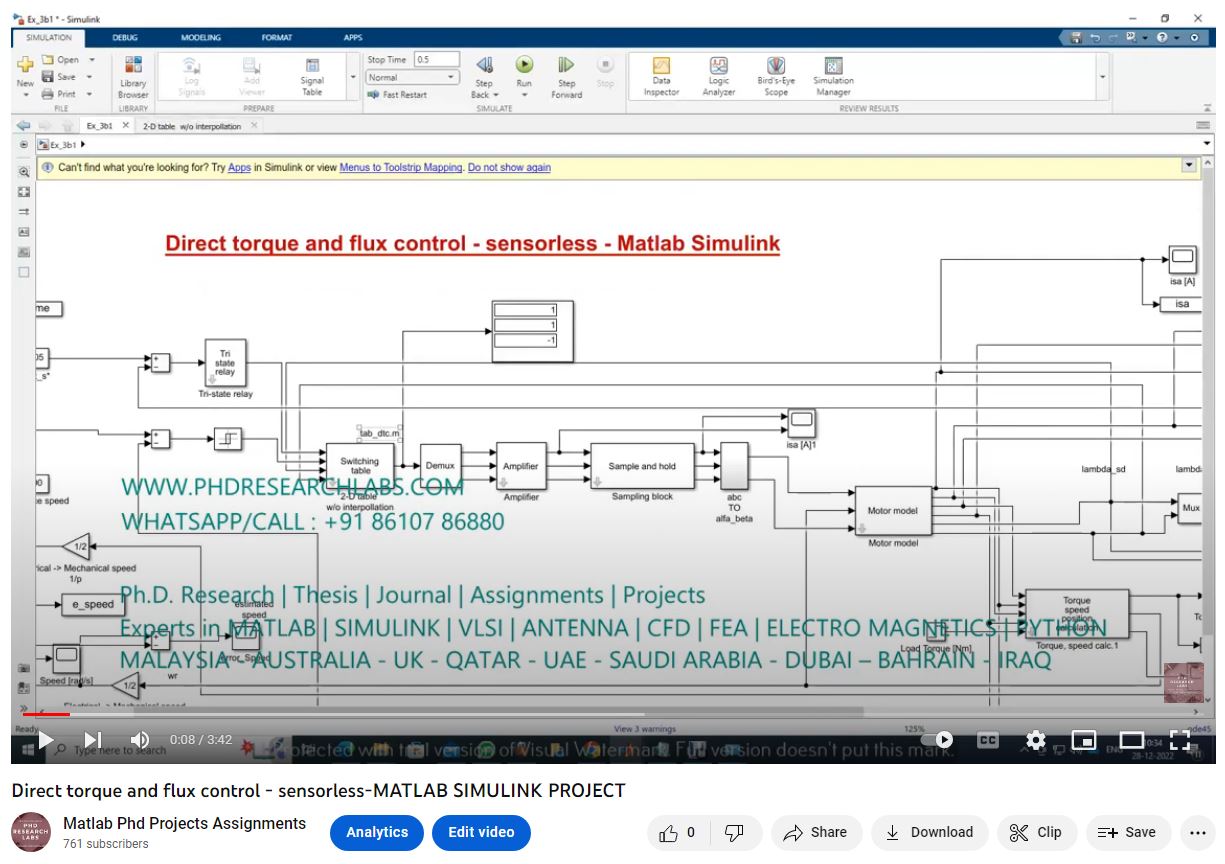Screen dimensions: 1225x864
Task: Expand the REVIEW RESULTS gallery arrow
Action: pos(1103,77)
